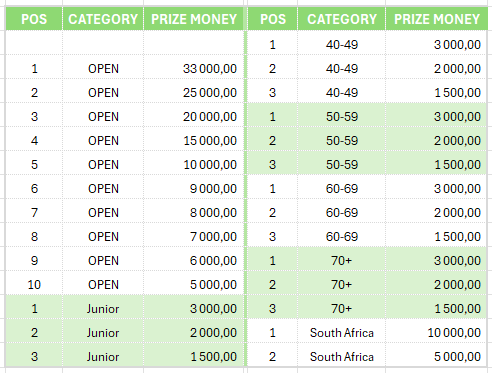The image size is (492, 373).
Task: Select South Africa cell with 10 000,00 prize
Action: pos(342,333)
